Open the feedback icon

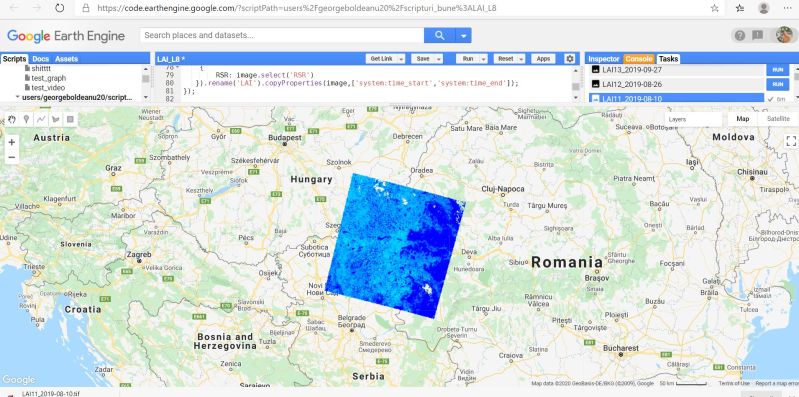coord(758,35)
